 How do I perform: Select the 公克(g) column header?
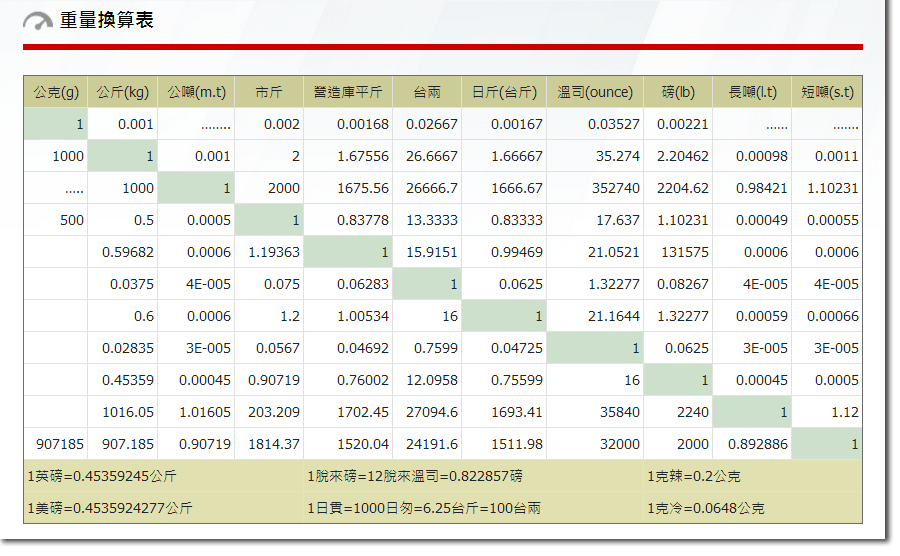[x=56, y=92]
